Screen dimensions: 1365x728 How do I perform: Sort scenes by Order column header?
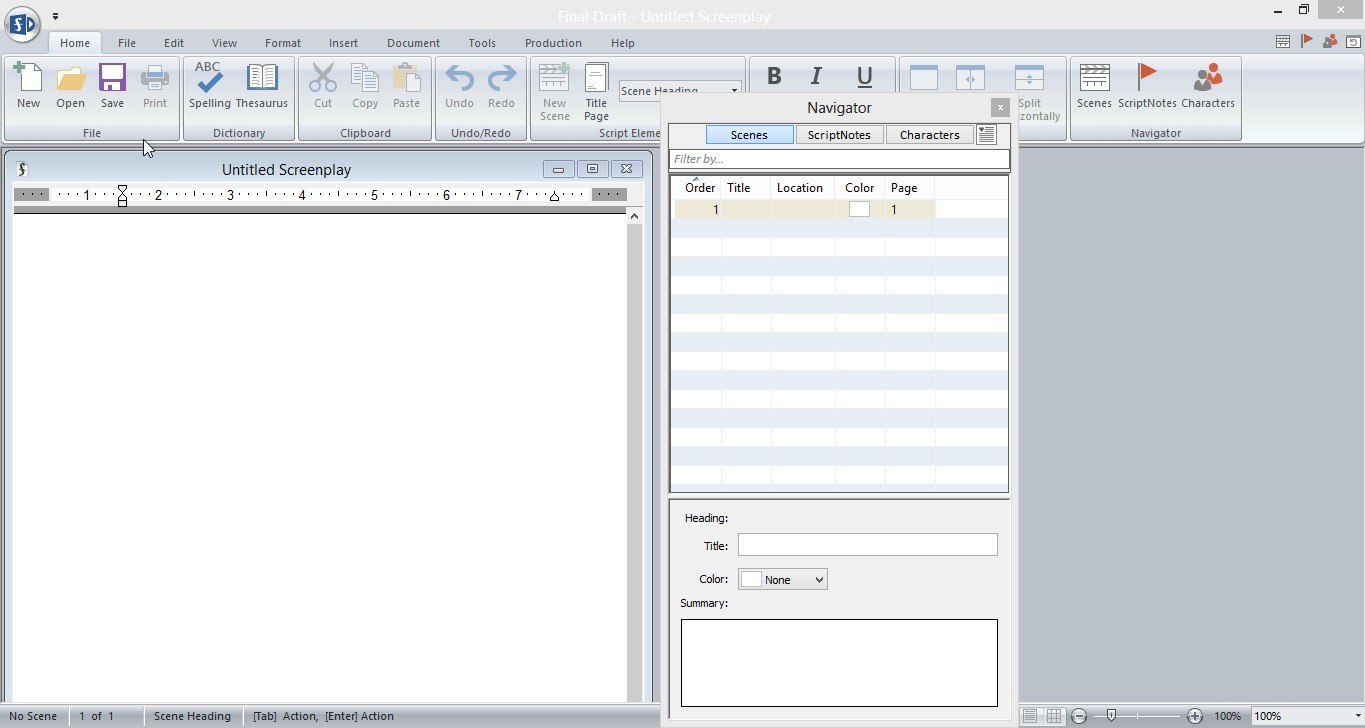pyautogui.click(x=698, y=187)
